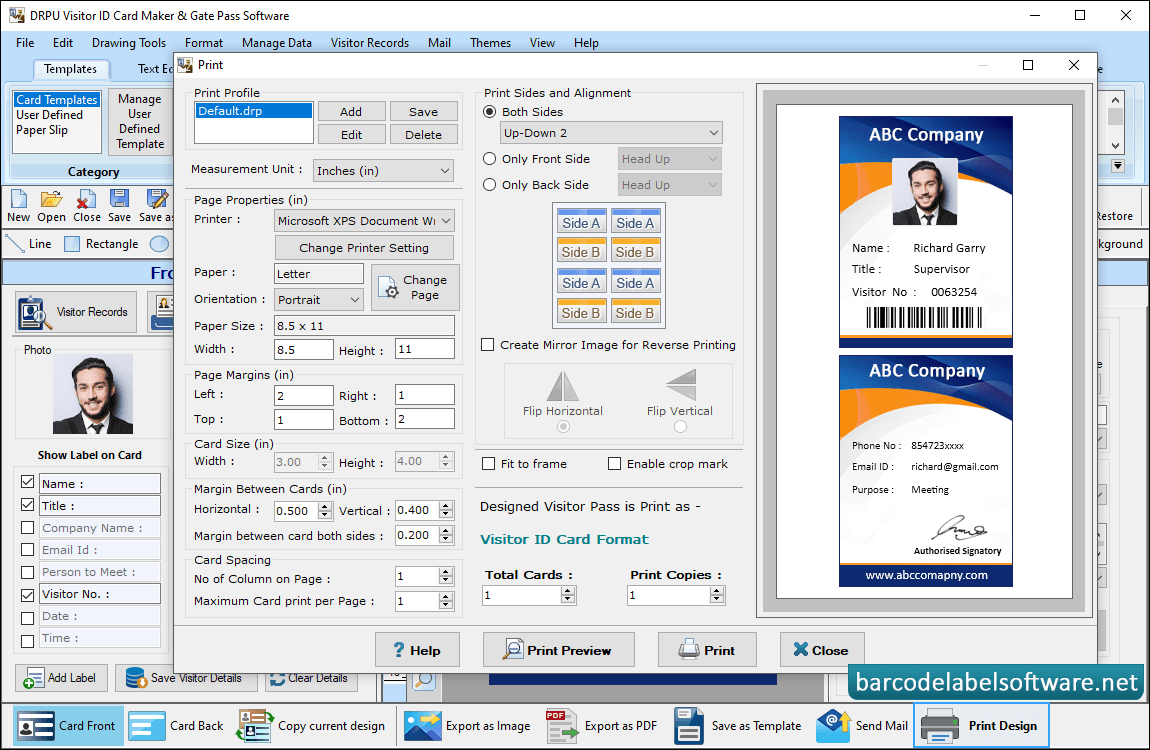
Task: Check the Fit to frame checkbox
Action: click(x=488, y=464)
